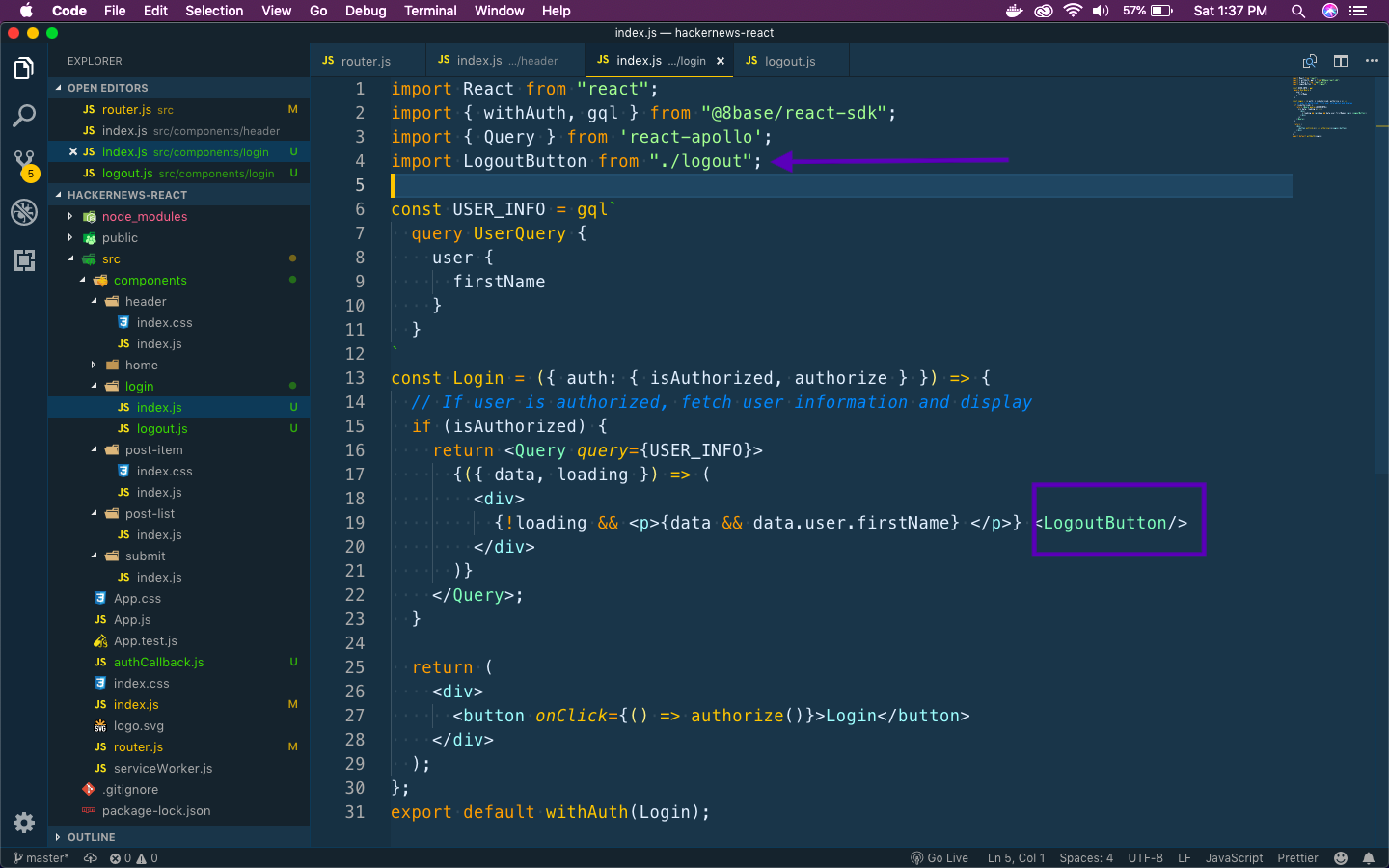Change indentation via Spaces: 4
The height and width of the screenshot is (868, 1389).
tap(1086, 858)
